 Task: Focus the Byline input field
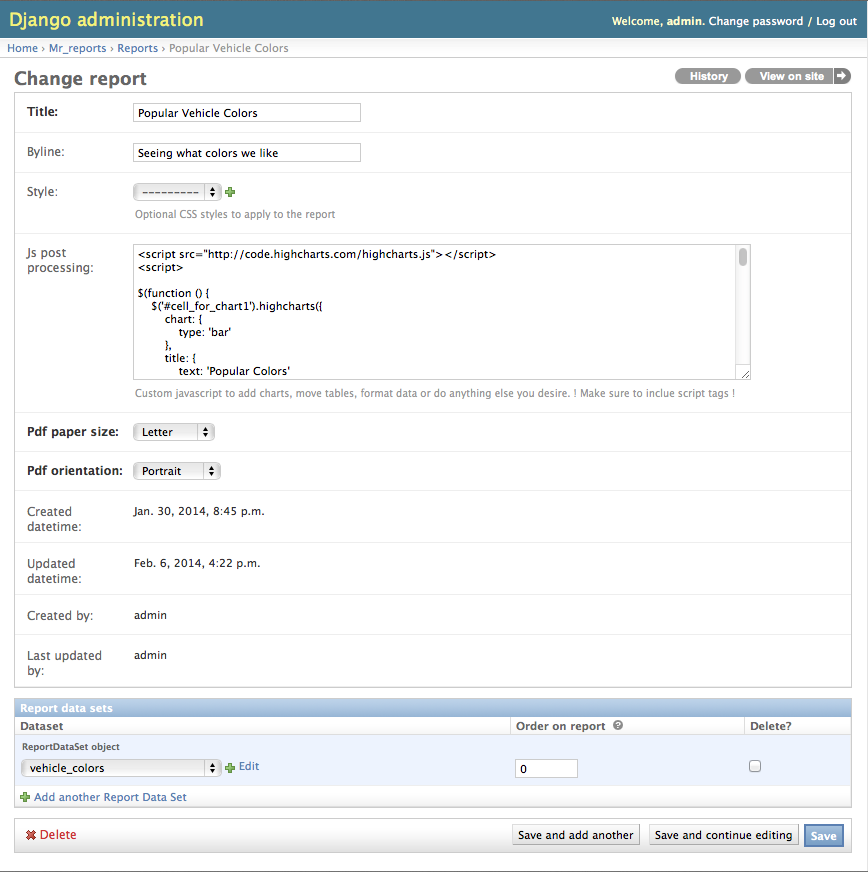pyautogui.click(x=247, y=152)
